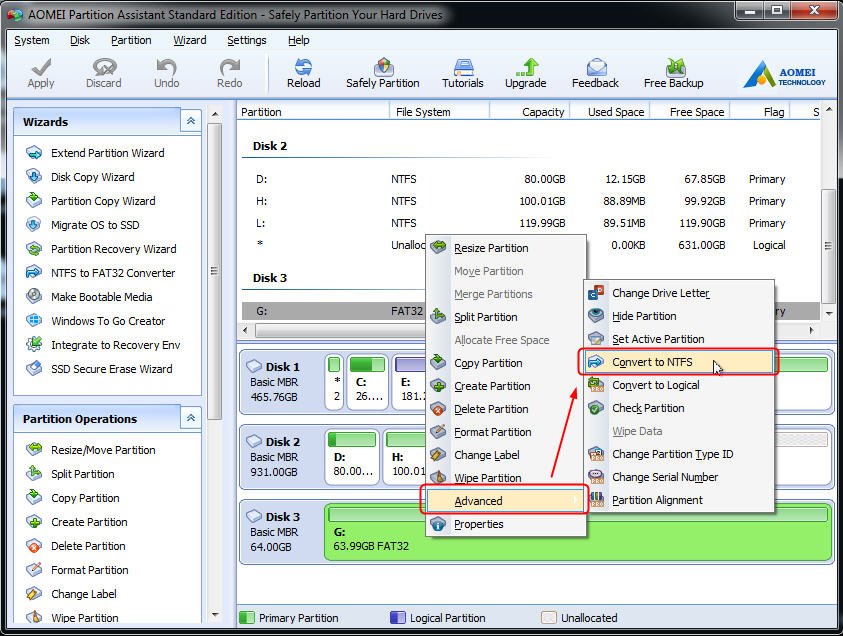Image resolution: width=843 pixels, height=636 pixels.
Task: Collapse the Wizards panel
Action: click(x=191, y=122)
